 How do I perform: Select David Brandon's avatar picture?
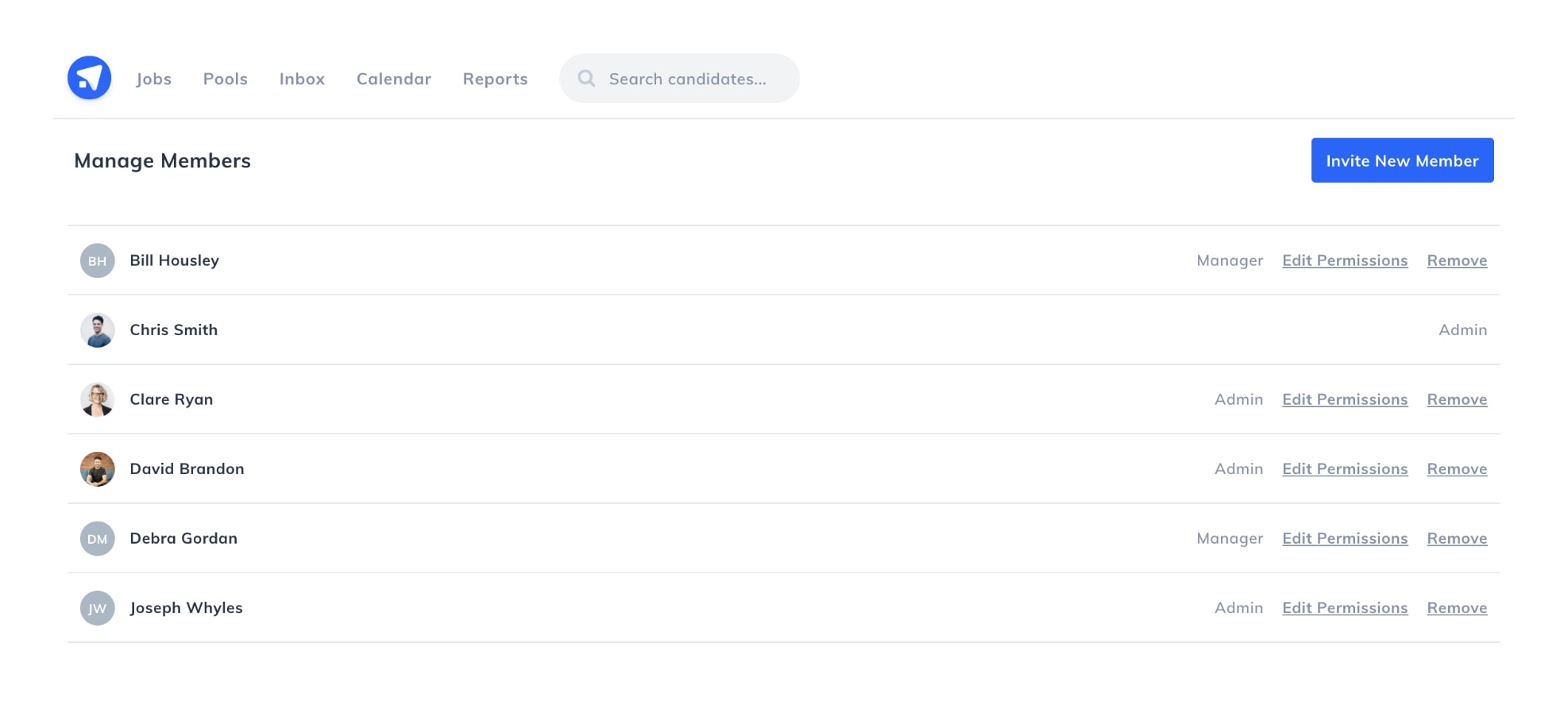tap(97, 469)
